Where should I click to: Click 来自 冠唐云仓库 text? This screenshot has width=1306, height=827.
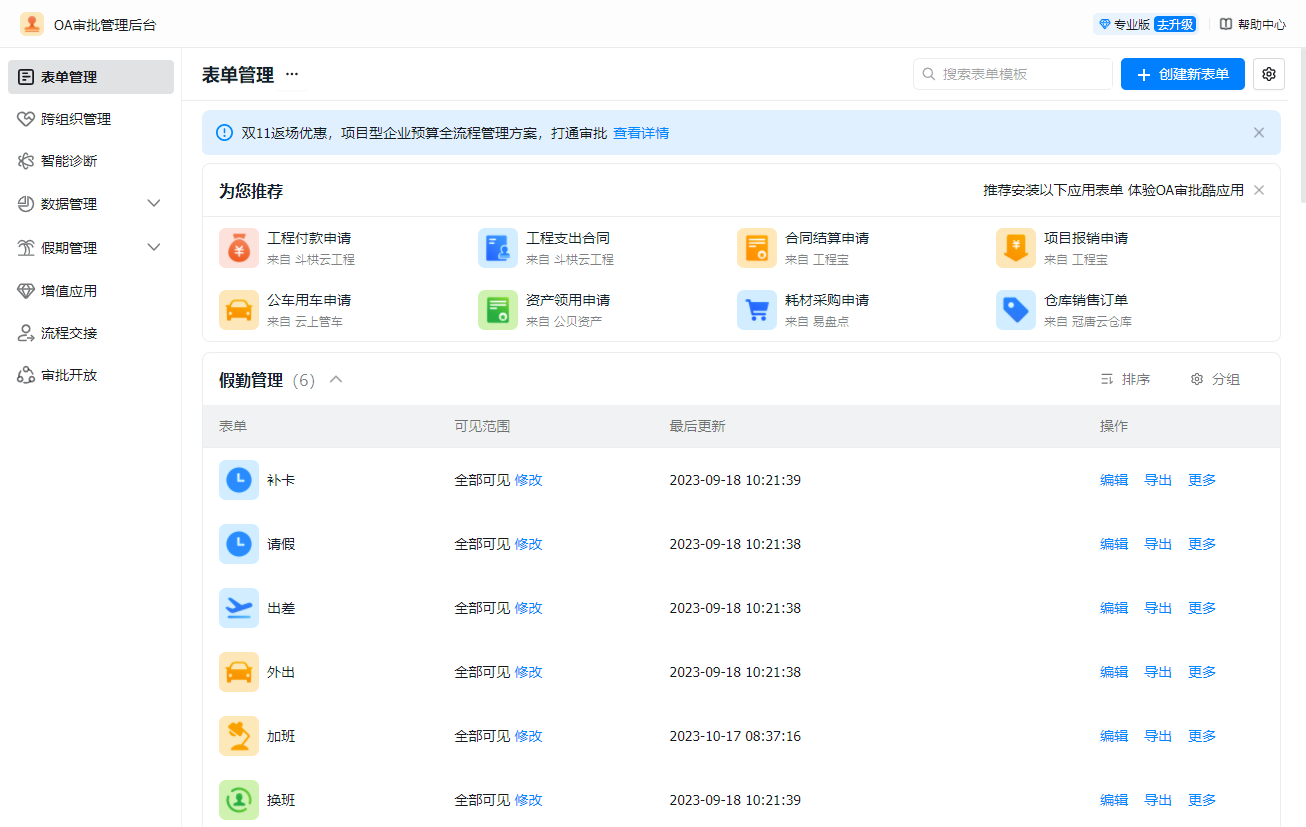coord(1088,321)
